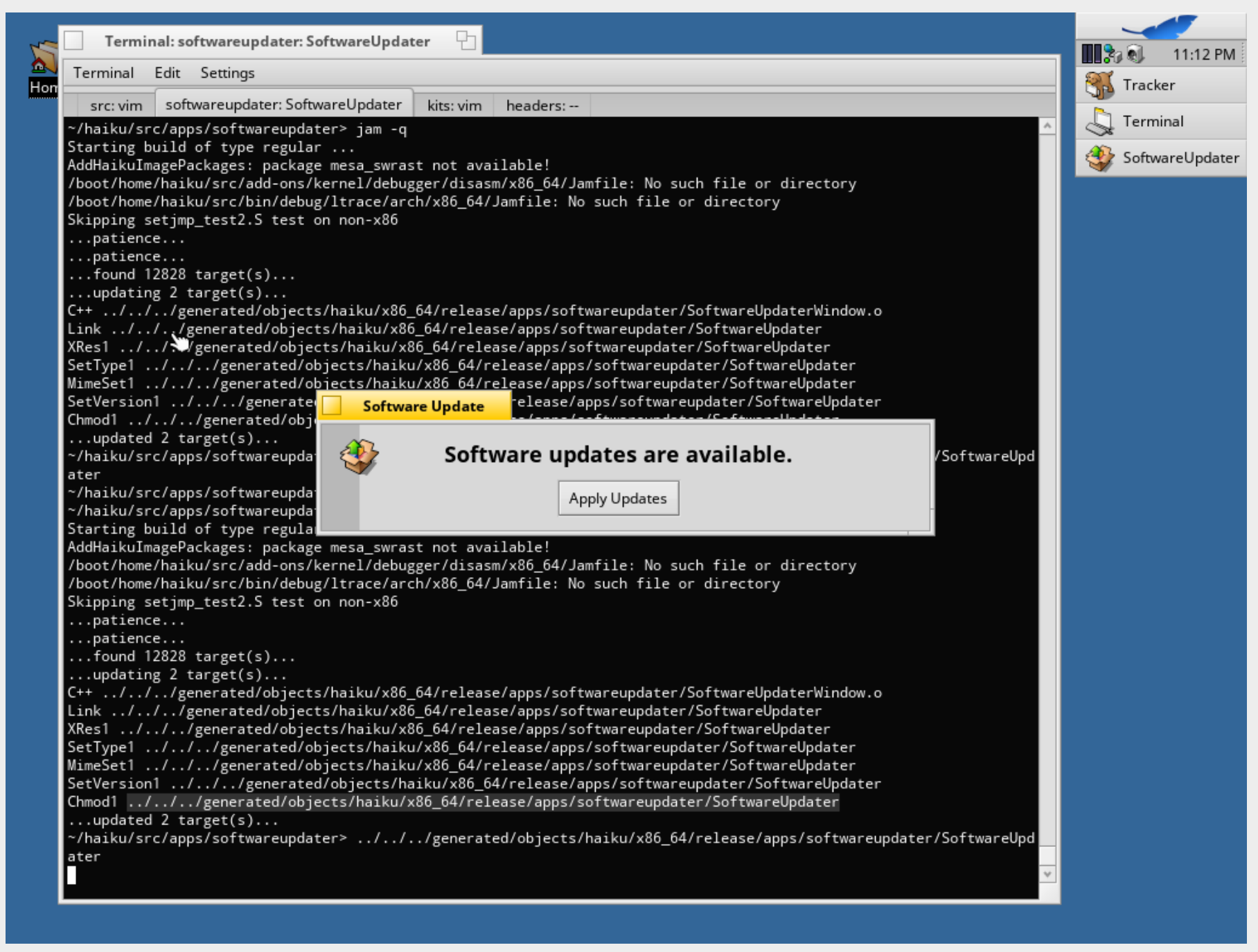Click the 'jam -q' command line text
The width and height of the screenshot is (1258, 952).
(x=381, y=129)
